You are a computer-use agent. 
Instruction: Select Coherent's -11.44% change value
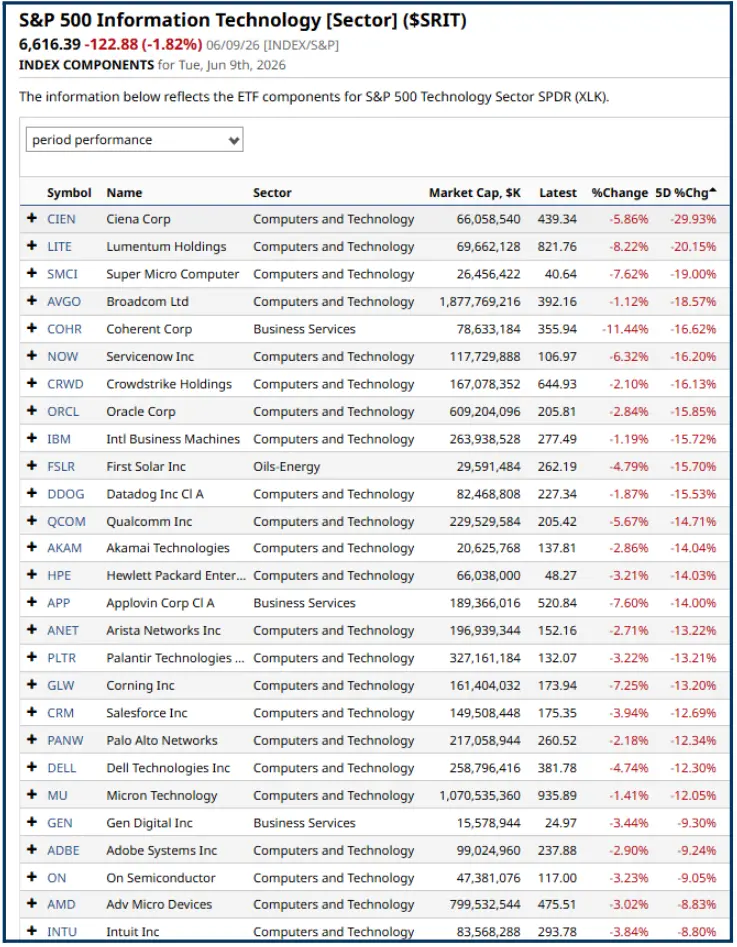pyautogui.click(x=625, y=329)
